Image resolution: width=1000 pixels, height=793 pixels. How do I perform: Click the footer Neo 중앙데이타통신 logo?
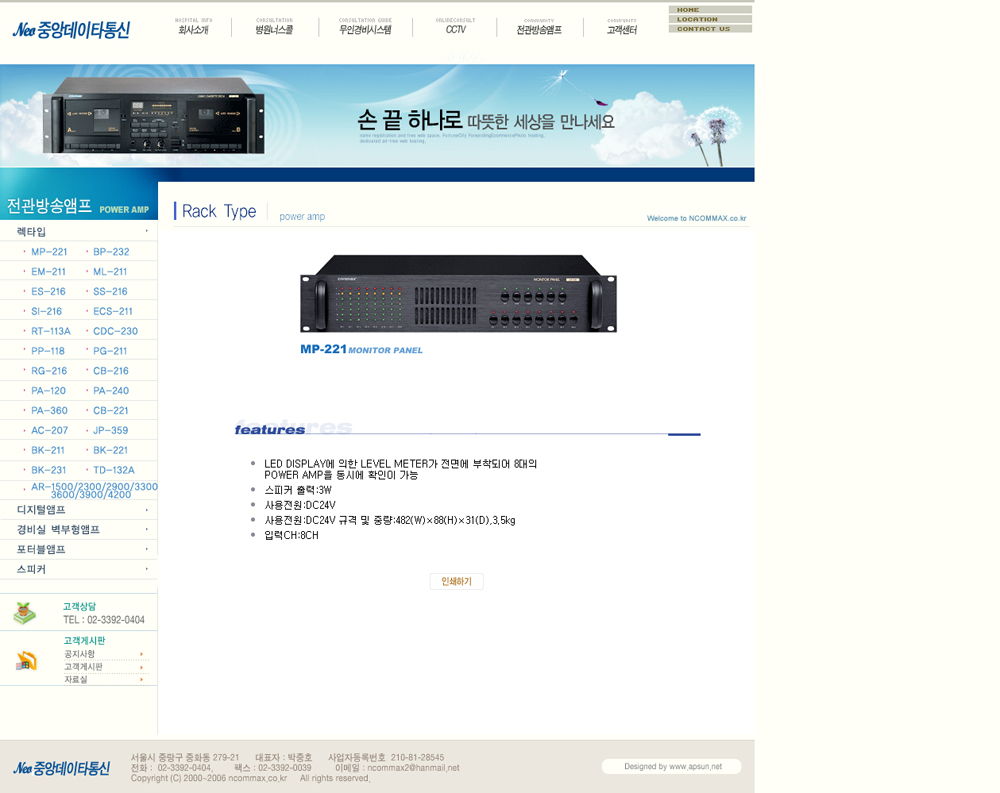pos(62,768)
